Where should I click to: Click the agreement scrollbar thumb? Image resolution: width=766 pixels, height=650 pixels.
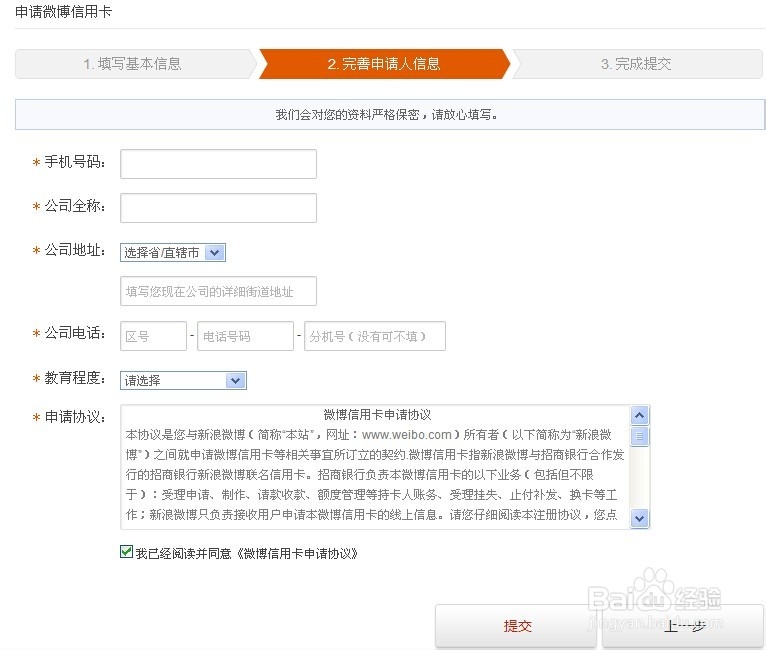(x=639, y=436)
